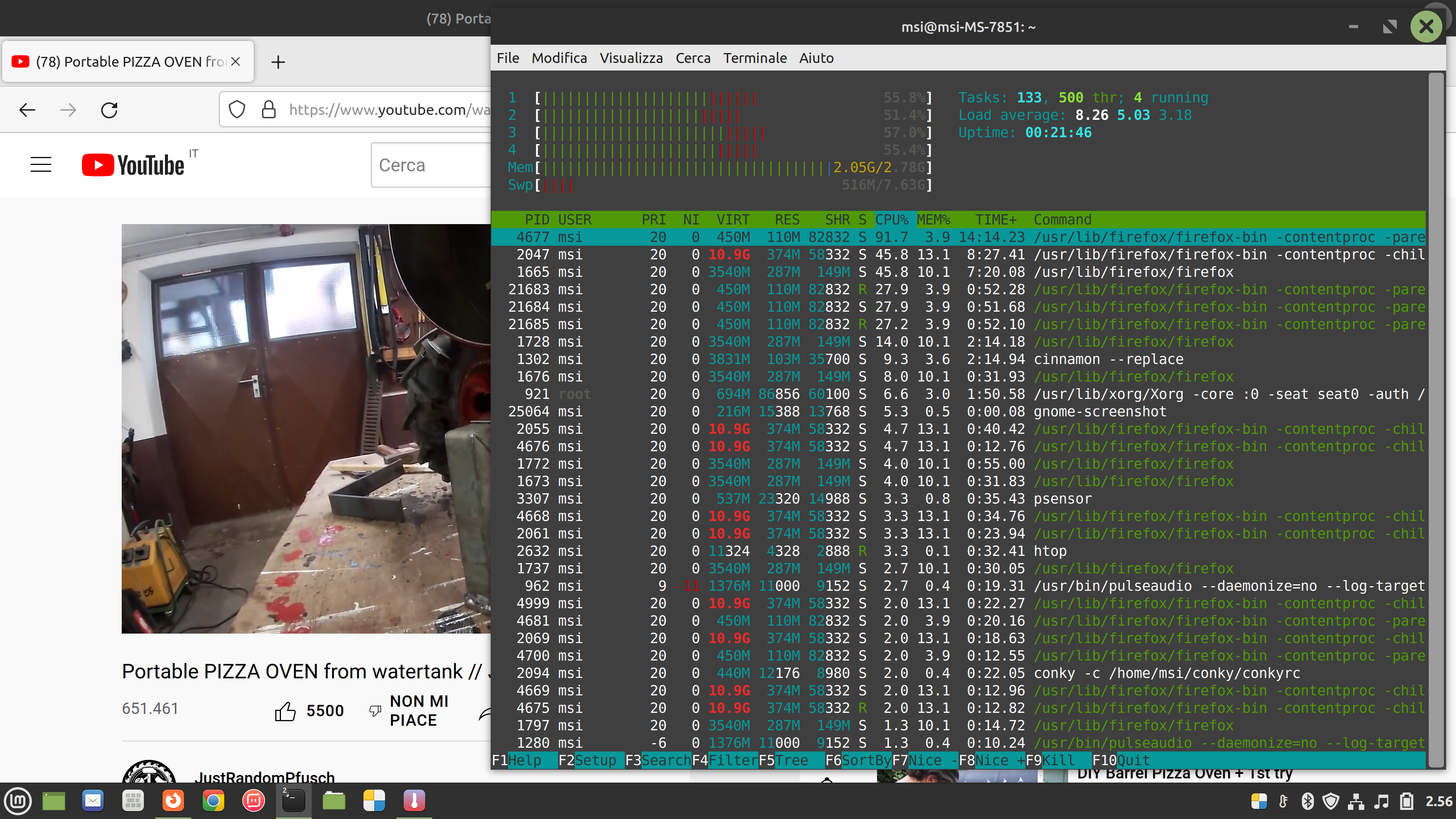Open Google Chrome from the panel
Viewport: 1456px width, 819px height.
click(x=213, y=801)
